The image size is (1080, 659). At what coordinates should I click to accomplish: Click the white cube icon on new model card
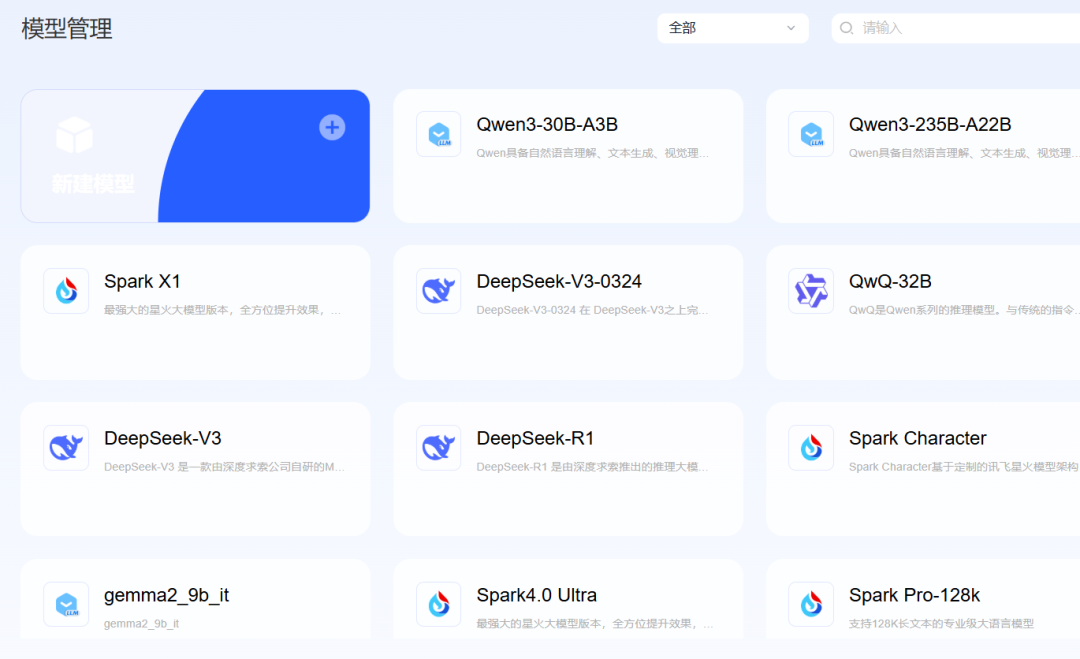coord(74,135)
